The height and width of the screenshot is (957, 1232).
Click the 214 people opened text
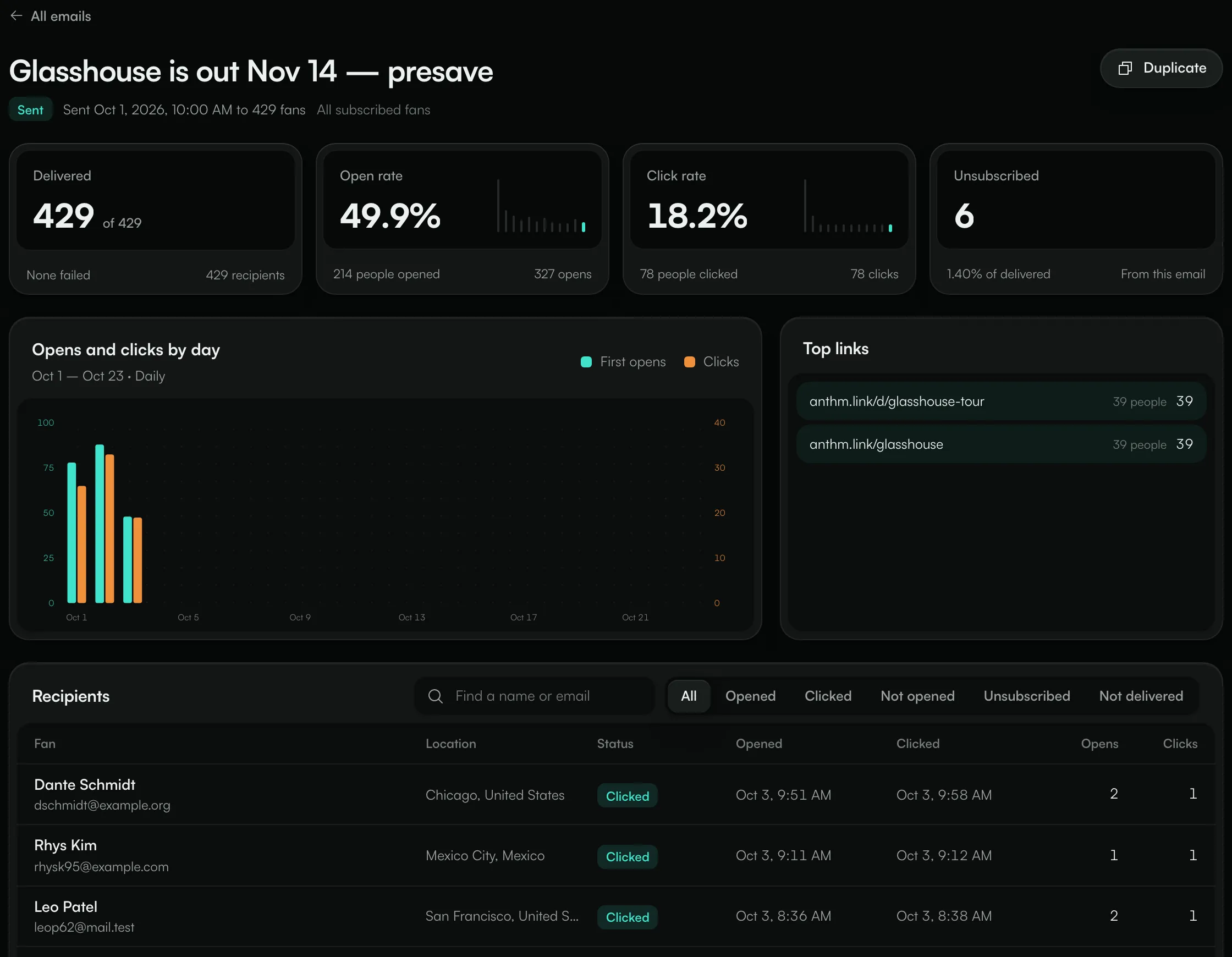coord(387,274)
